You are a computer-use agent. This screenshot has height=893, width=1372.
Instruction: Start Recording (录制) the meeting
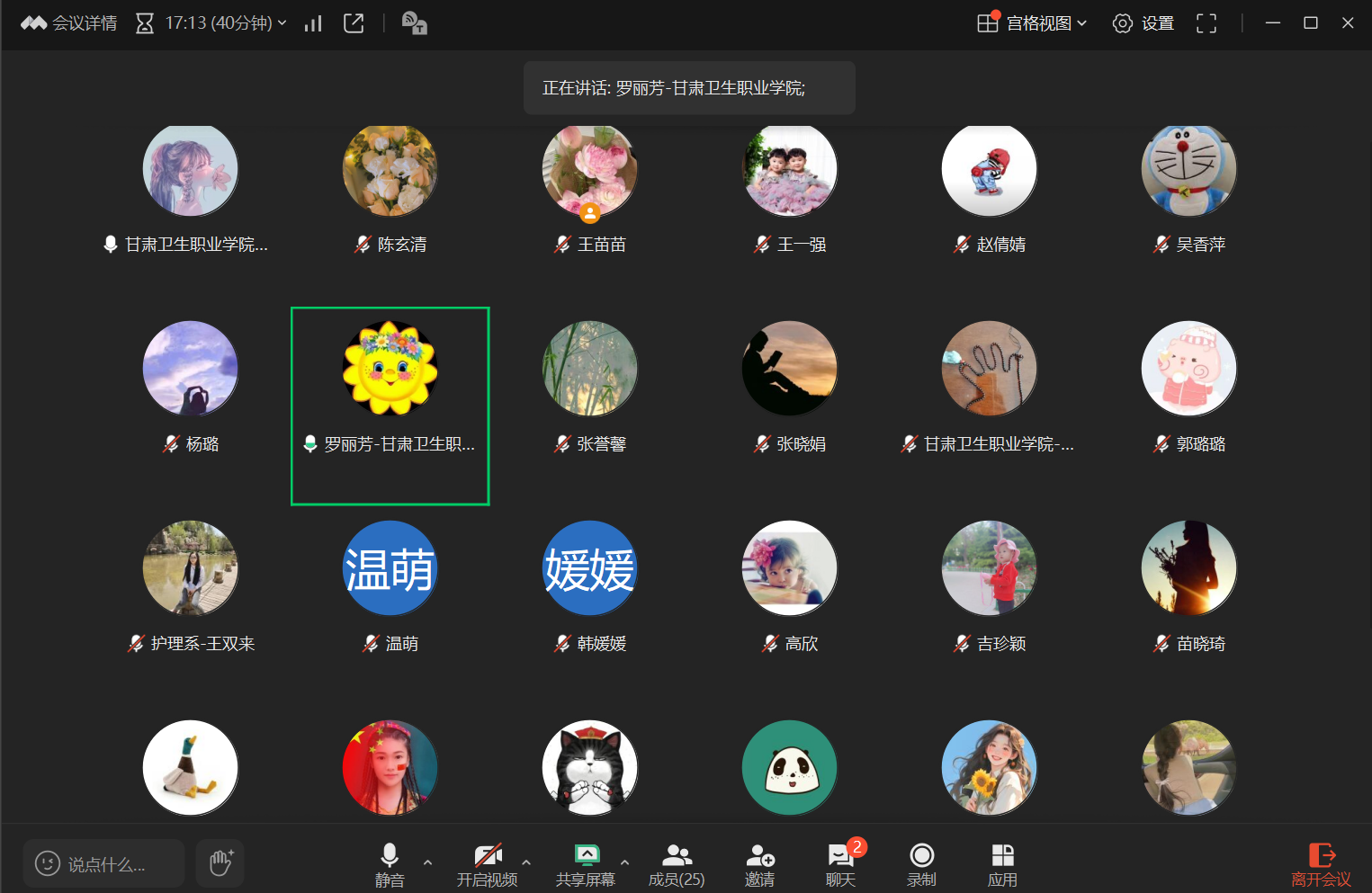point(921,865)
